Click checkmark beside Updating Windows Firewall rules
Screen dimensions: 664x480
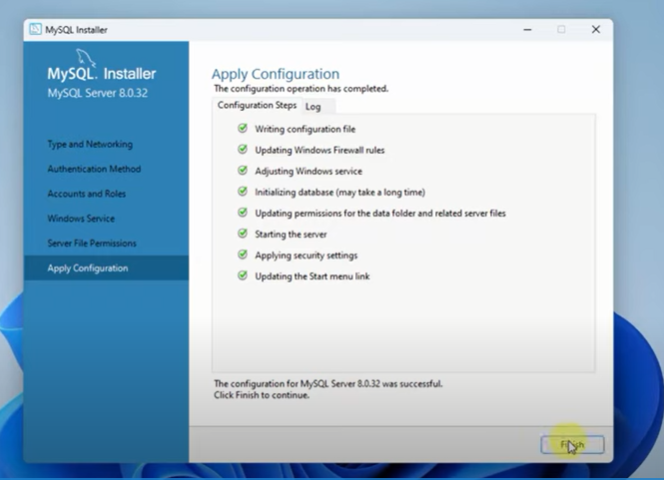[x=243, y=150]
